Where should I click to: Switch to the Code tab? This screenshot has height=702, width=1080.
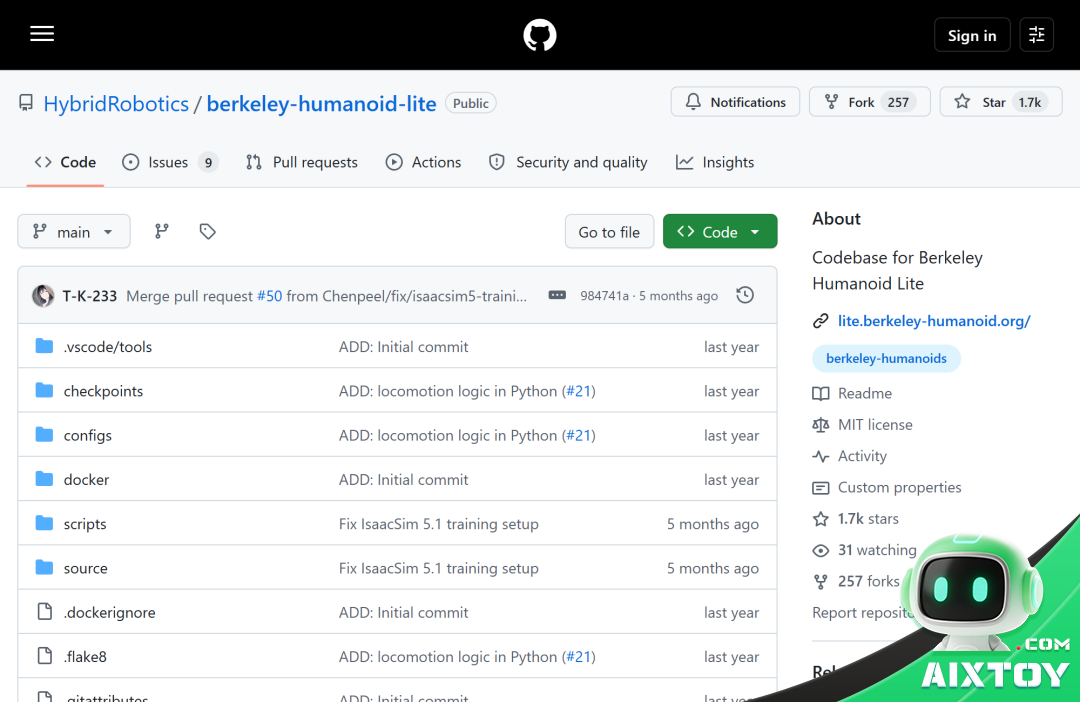pos(65,162)
